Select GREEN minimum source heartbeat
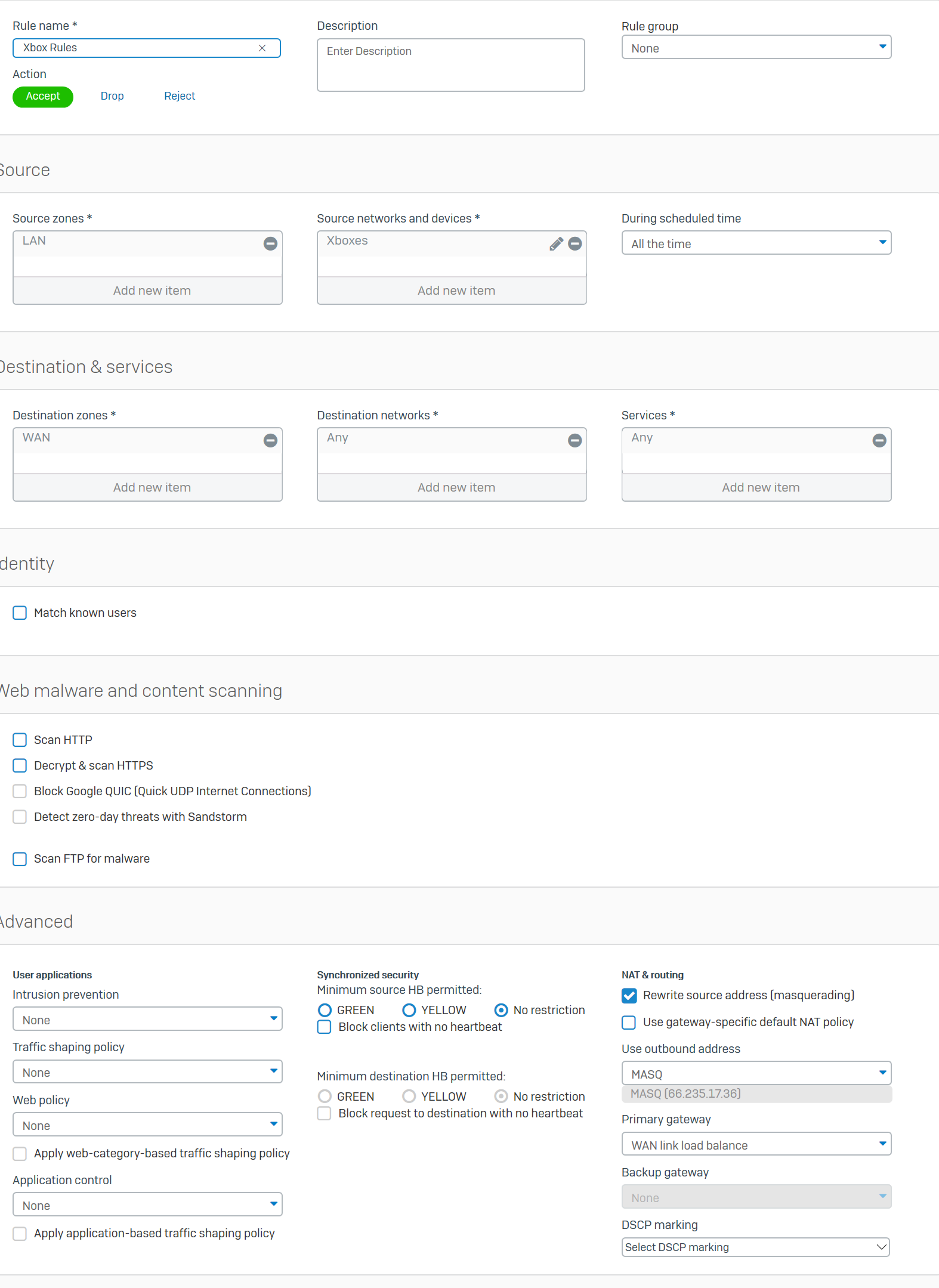The height and width of the screenshot is (1288, 939). [325, 1010]
